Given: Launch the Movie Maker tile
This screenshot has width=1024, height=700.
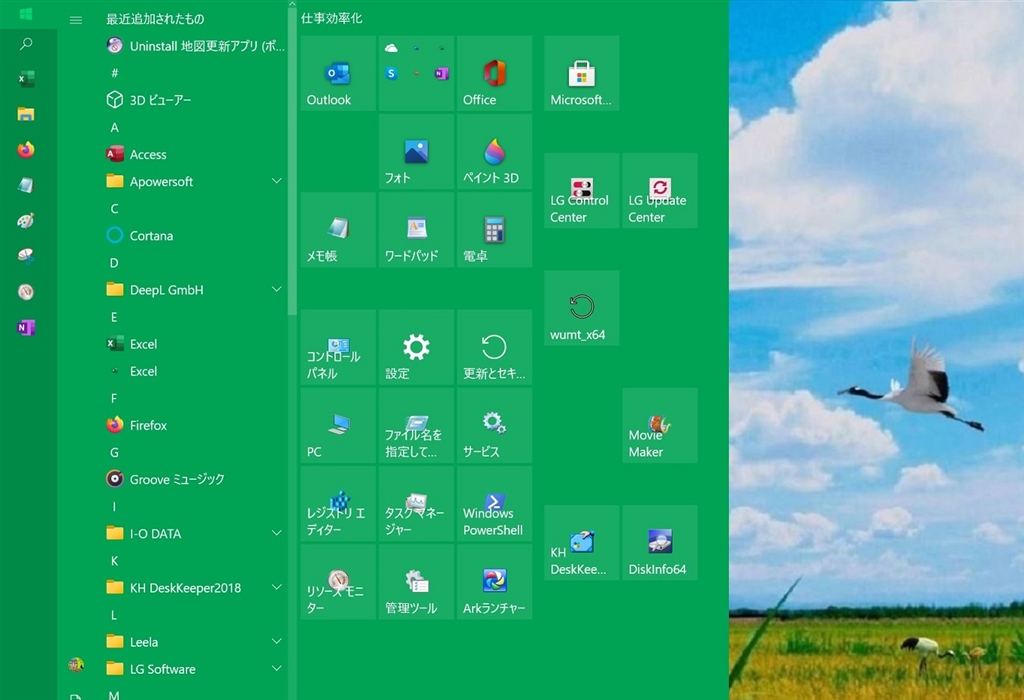Looking at the screenshot, I should tap(660, 426).
